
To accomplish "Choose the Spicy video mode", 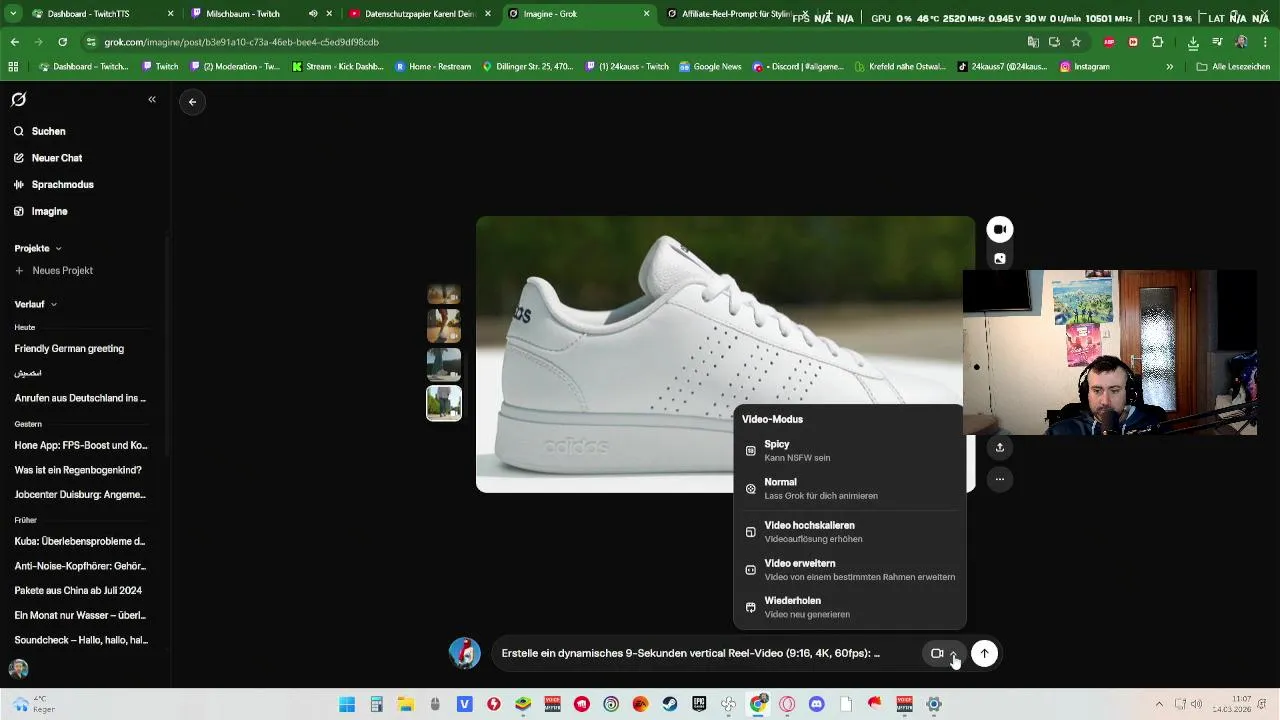I will pyautogui.click(x=849, y=450).
